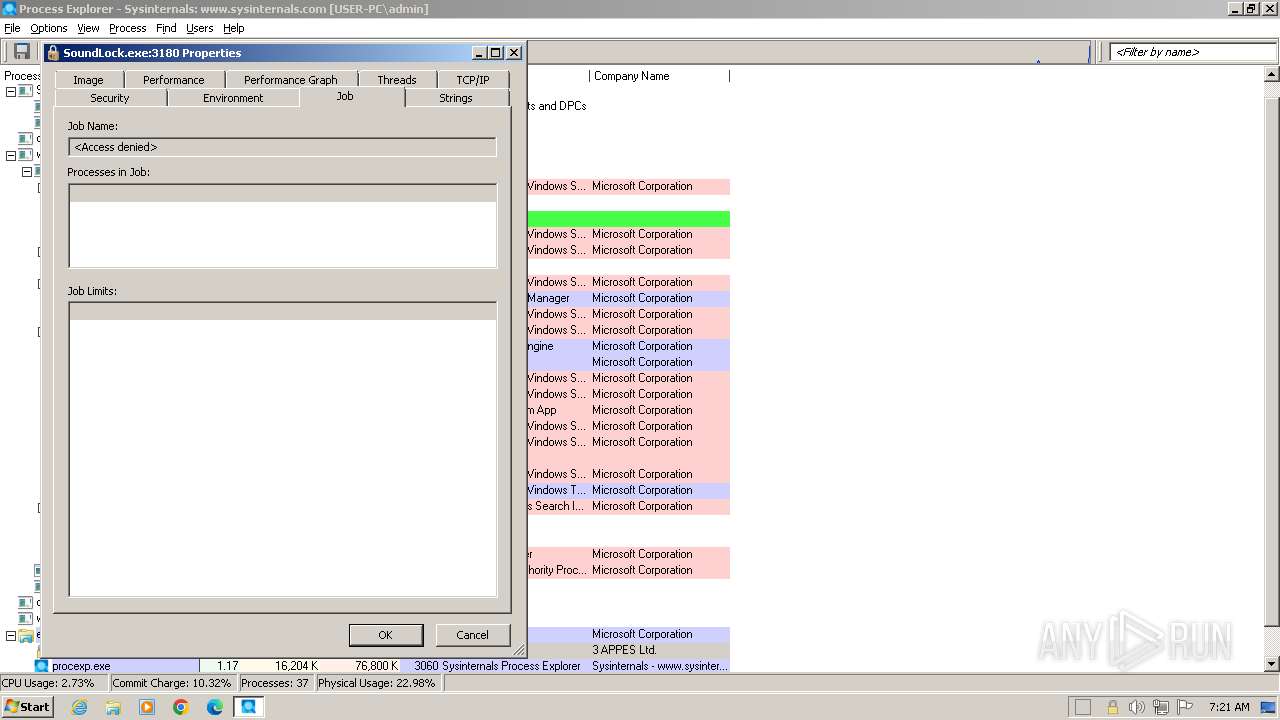The width and height of the screenshot is (1280, 720).
Task: Open the Find menu
Action: 166,28
